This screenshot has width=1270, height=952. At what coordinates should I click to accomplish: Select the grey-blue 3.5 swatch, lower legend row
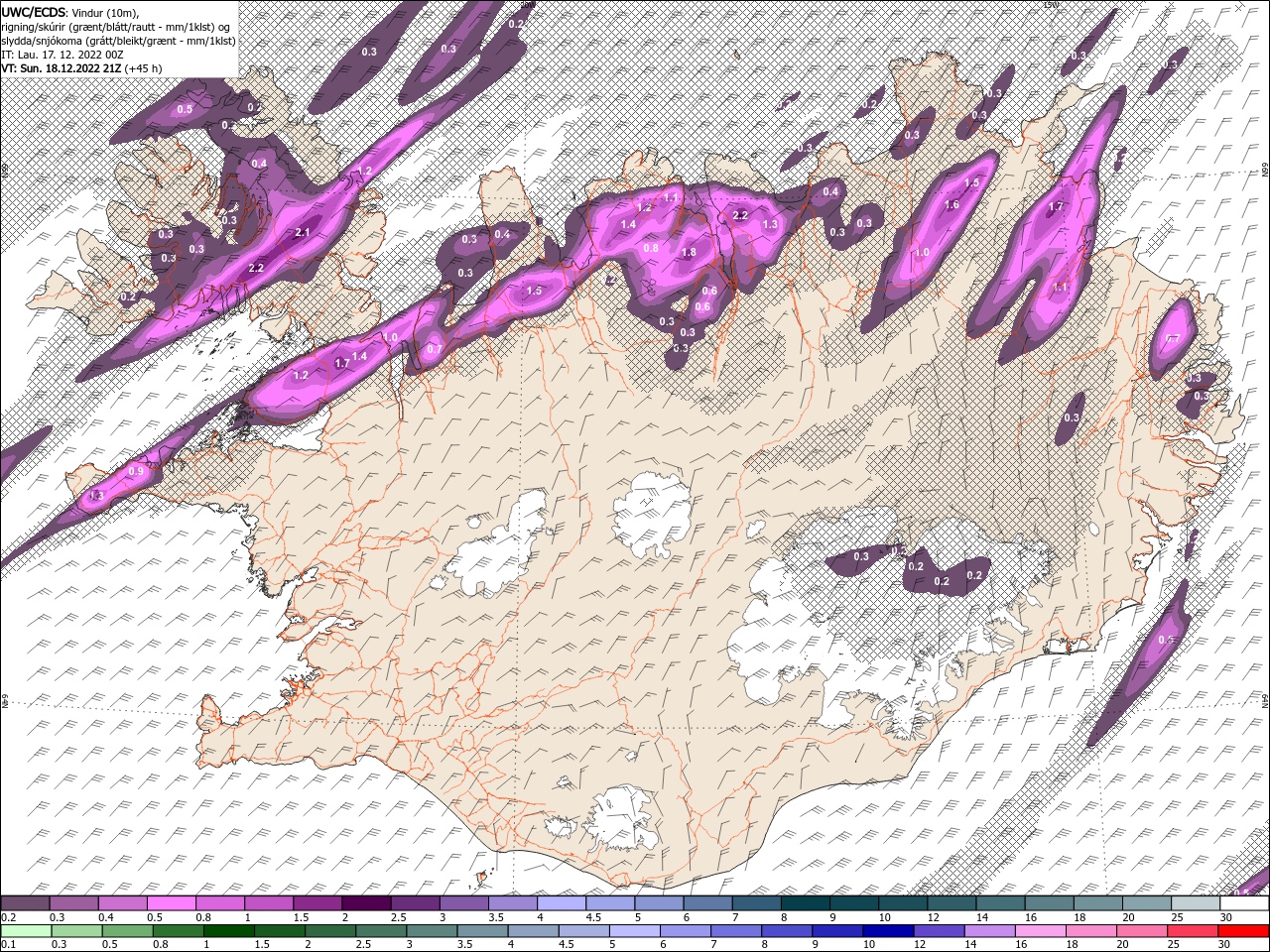(482, 931)
